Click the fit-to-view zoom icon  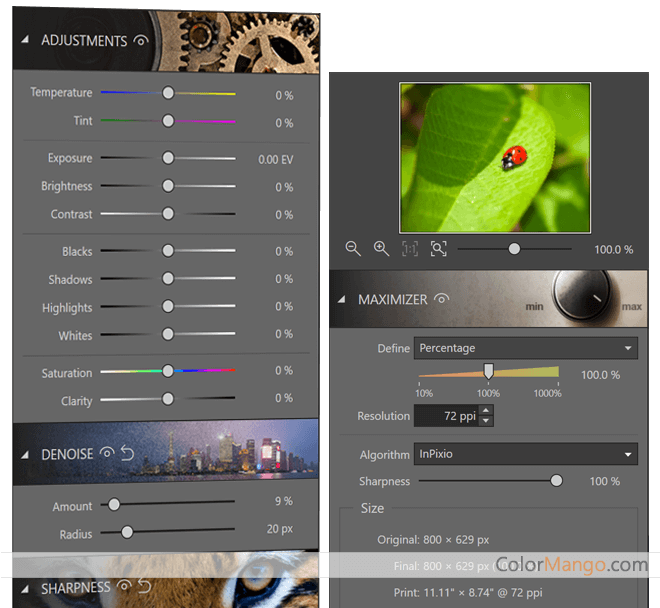[438, 249]
